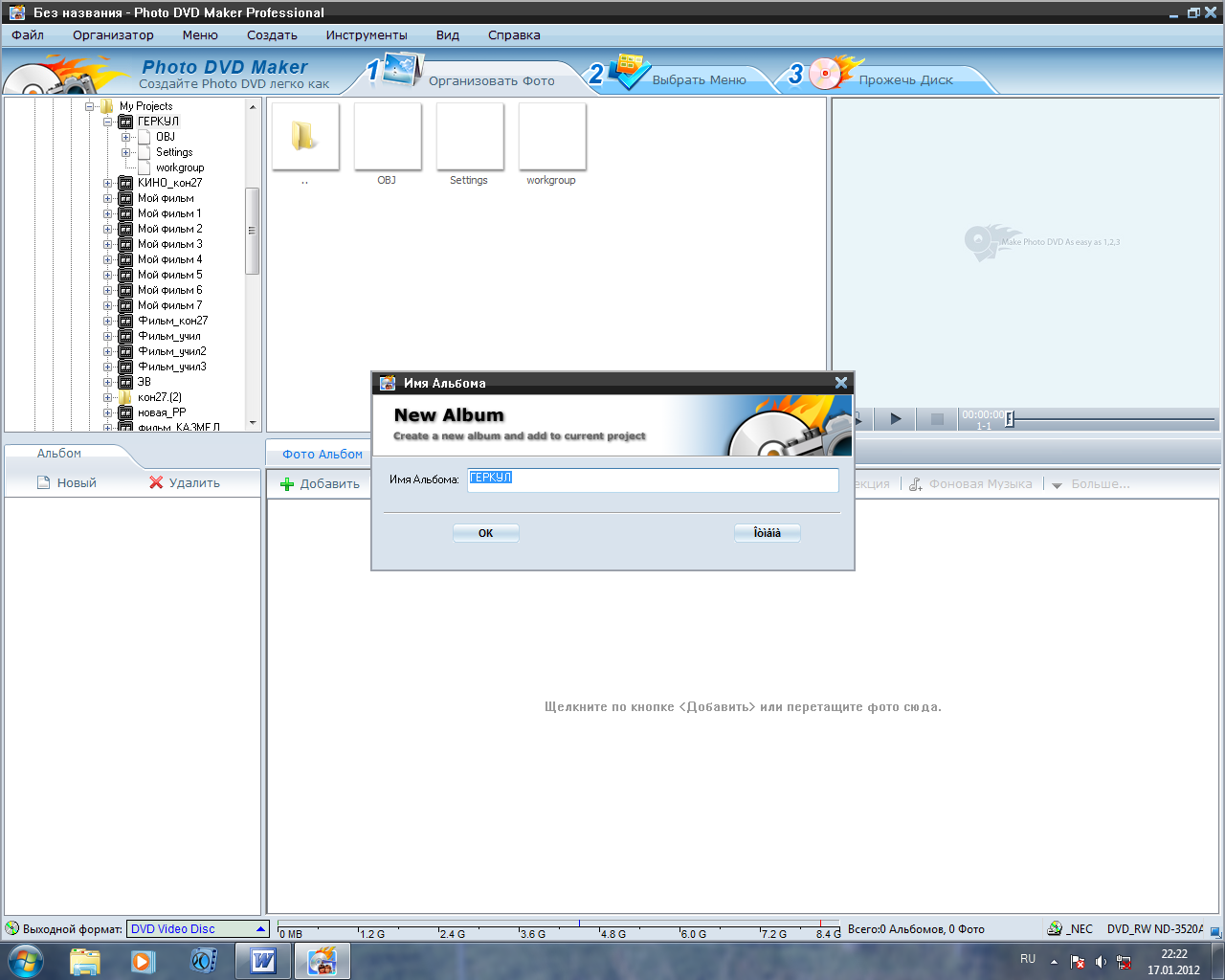Switch to the Фото Альбом tab
Image resolution: width=1225 pixels, height=980 pixels.
pos(323,455)
